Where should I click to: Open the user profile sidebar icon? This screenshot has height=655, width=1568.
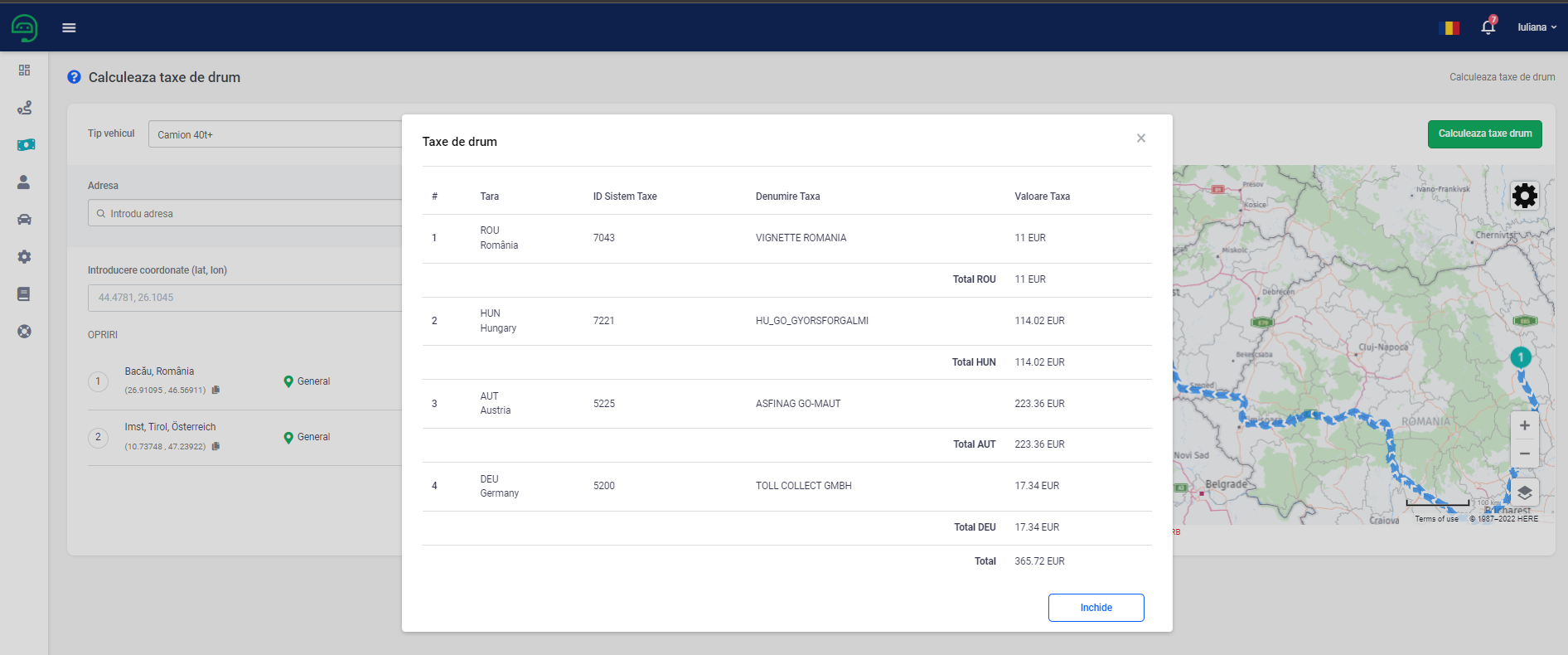coord(24,182)
